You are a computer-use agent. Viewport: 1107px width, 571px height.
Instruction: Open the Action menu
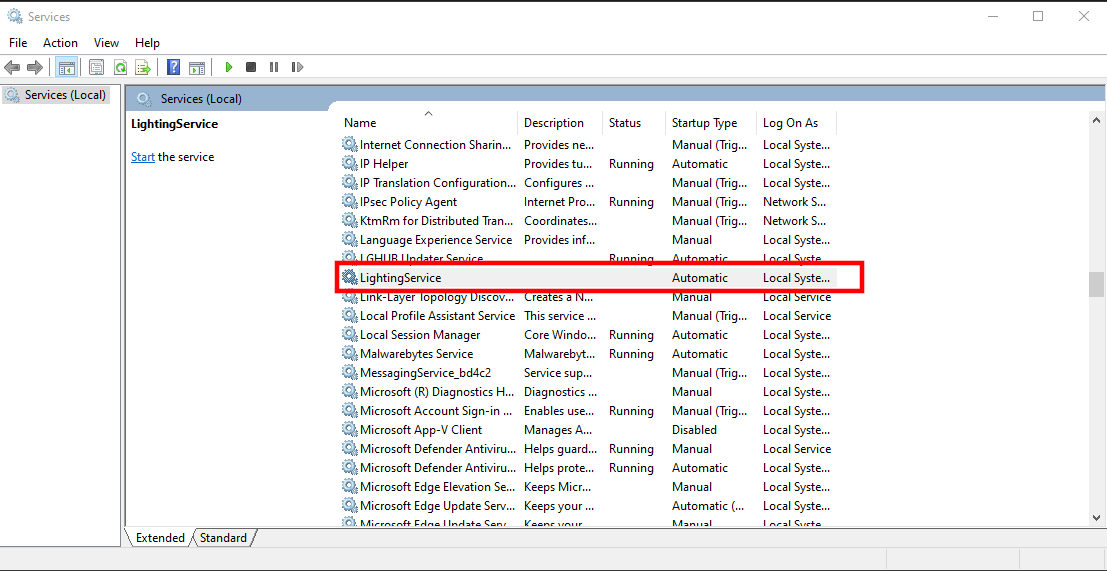point(60,43)
